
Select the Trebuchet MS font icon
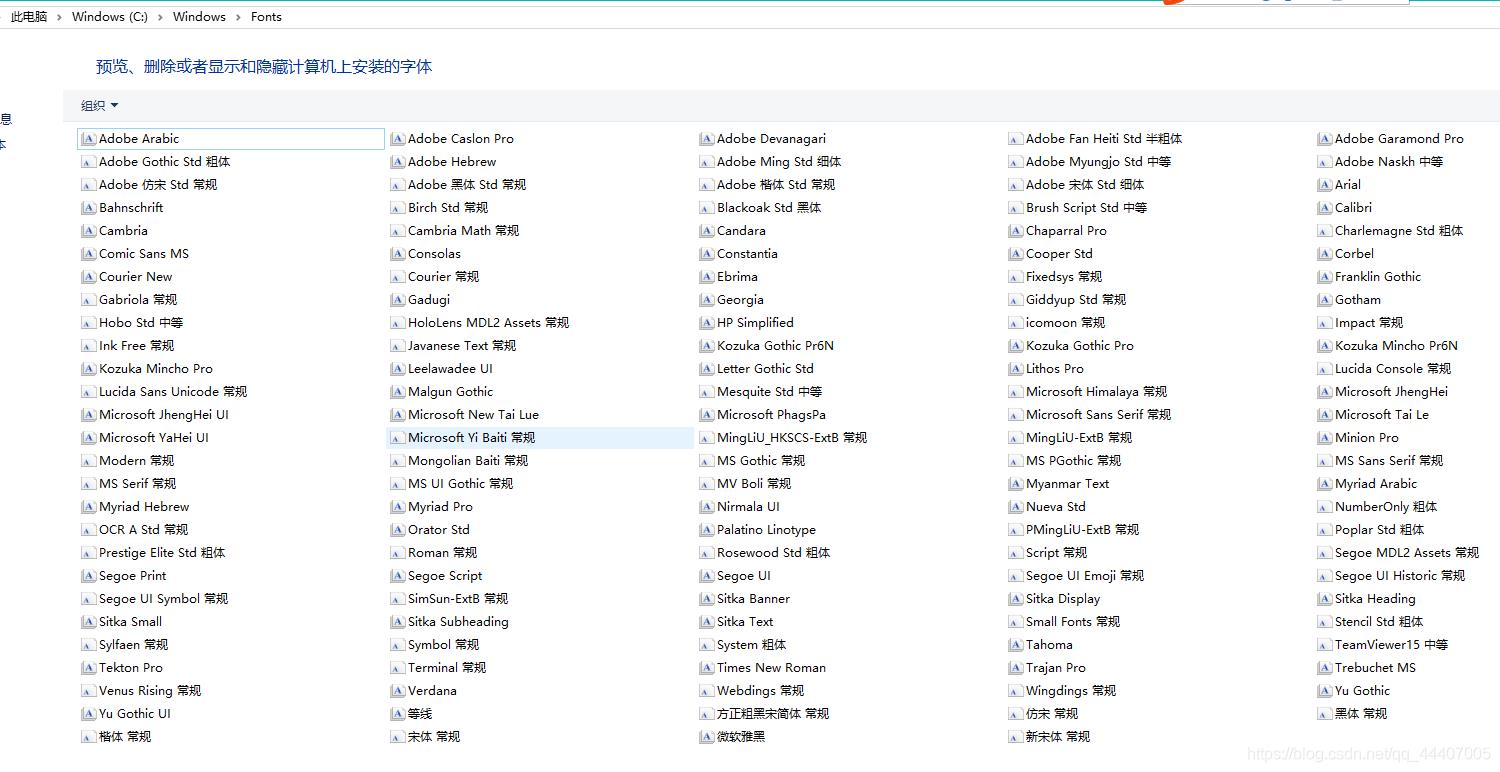click(1324, 668)
